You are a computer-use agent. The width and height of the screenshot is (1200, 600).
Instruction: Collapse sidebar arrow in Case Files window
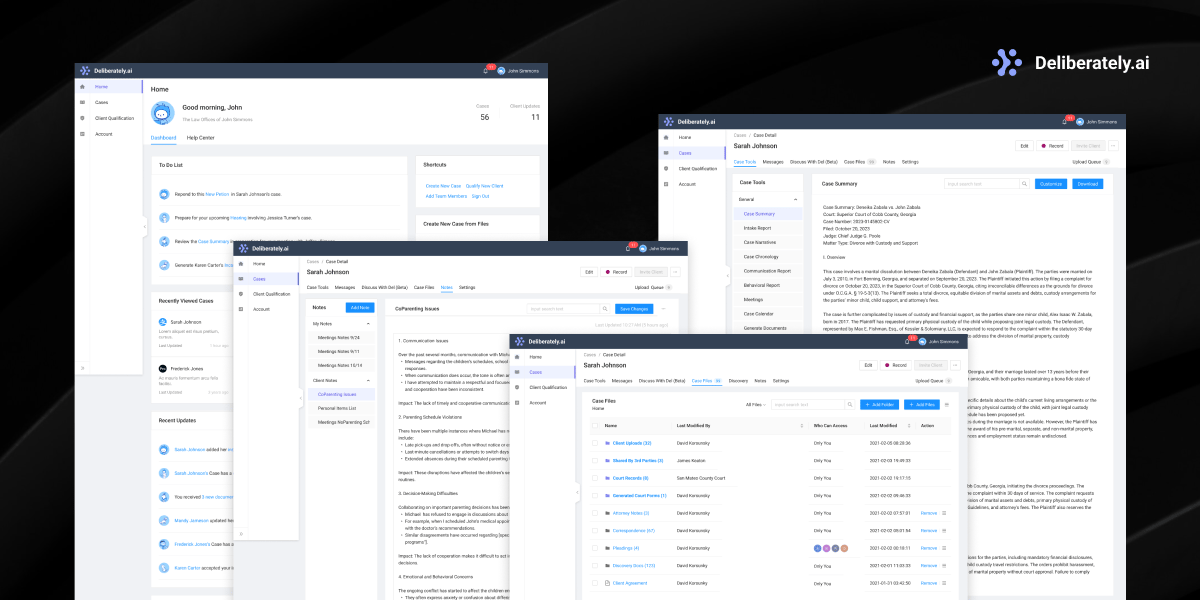pyautogui.click(x=577, y=493)
